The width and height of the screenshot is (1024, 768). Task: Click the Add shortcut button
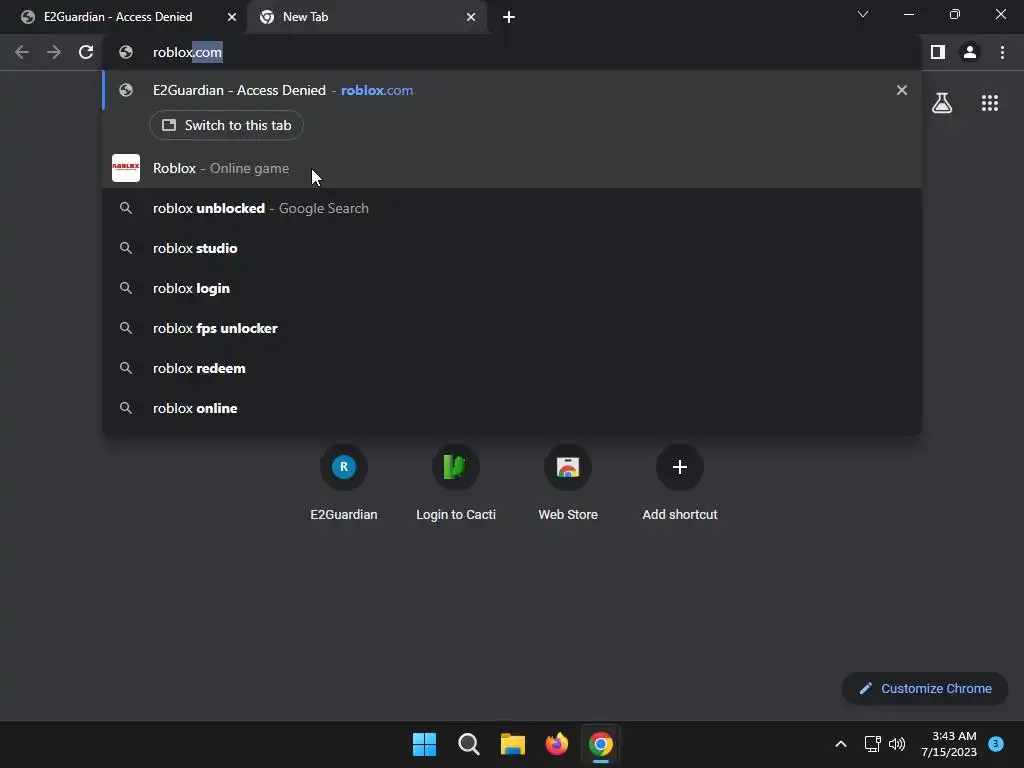pos(680,483)
